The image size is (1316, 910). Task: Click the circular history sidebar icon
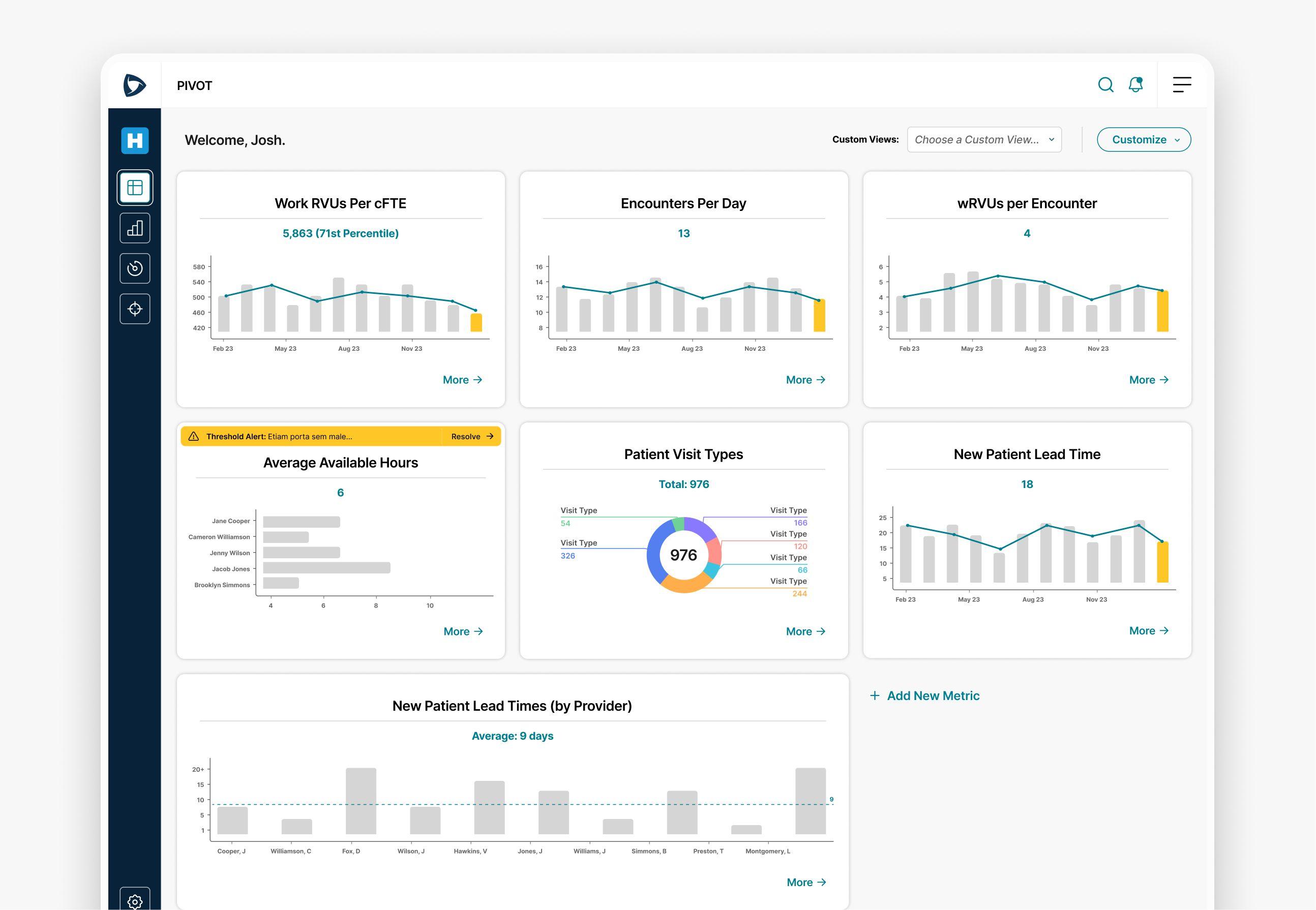tap(135, 268)
